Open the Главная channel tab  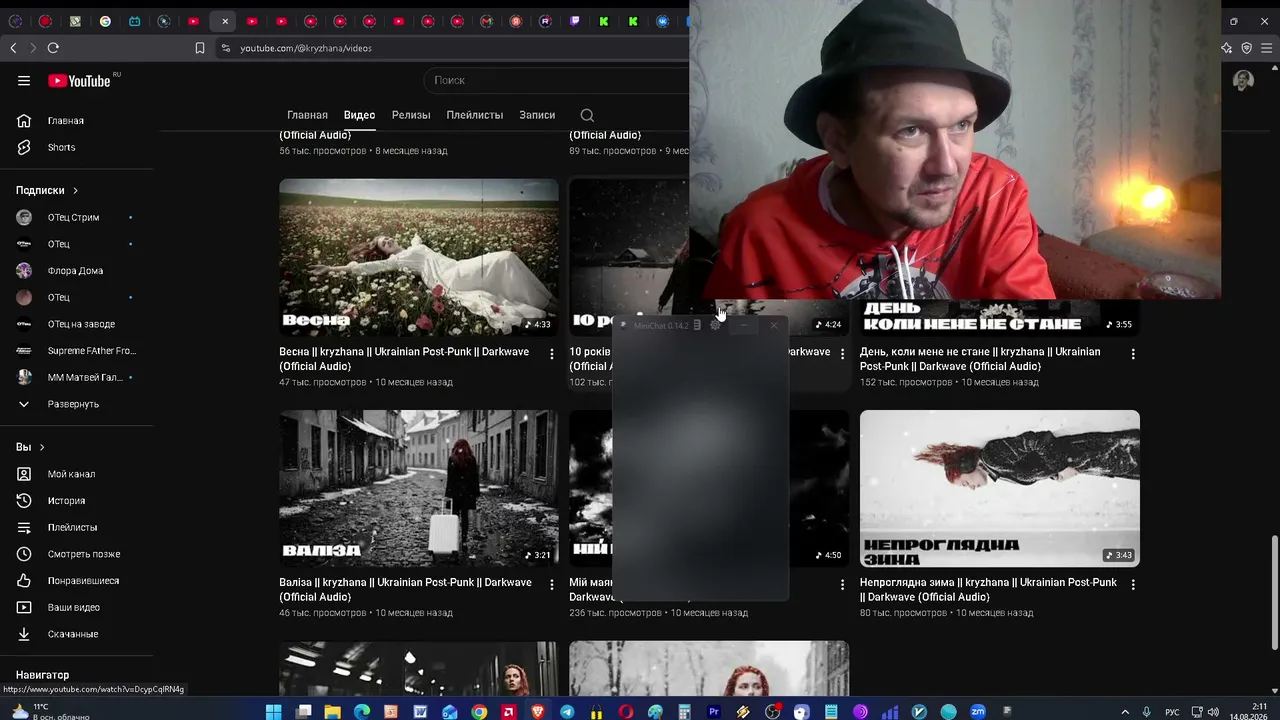pos(307,115)
